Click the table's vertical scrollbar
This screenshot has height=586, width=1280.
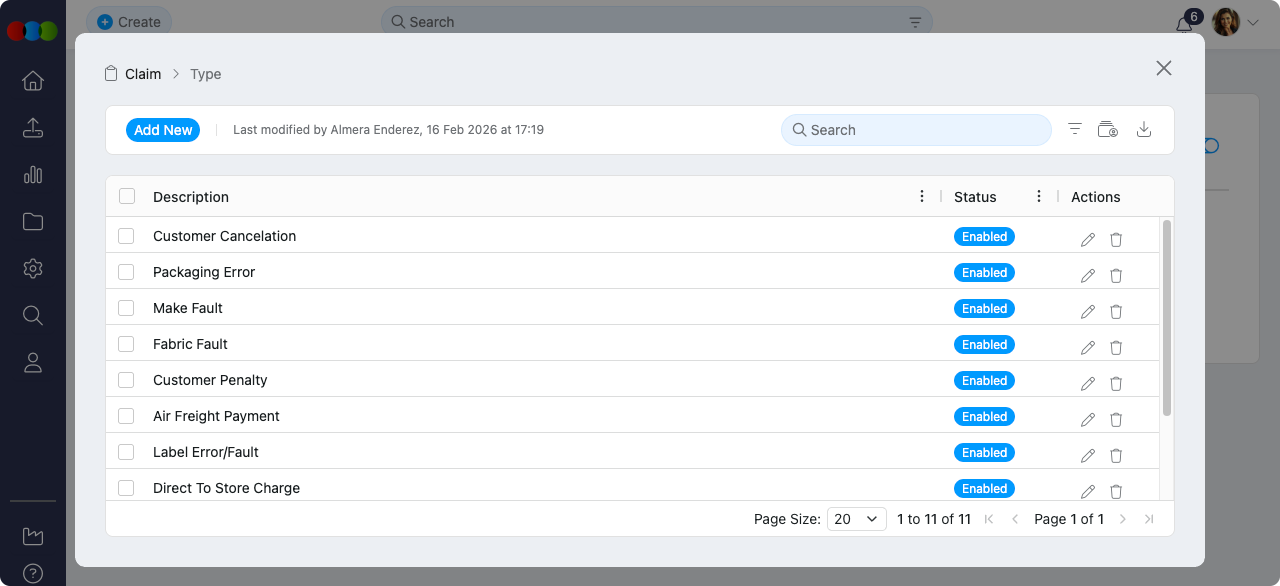tap(1167, 318)
